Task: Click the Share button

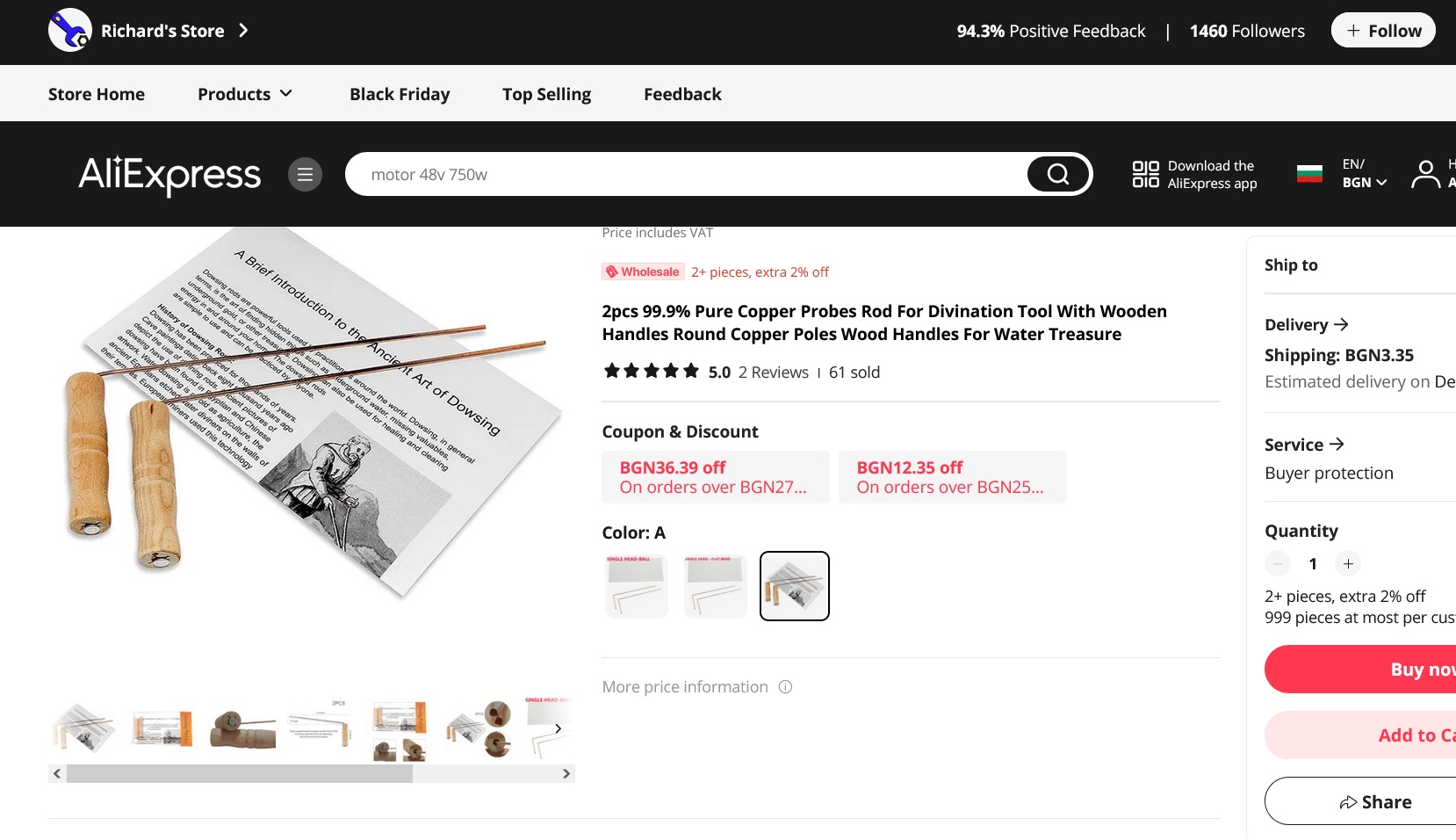Action: tap(1375, 801)
